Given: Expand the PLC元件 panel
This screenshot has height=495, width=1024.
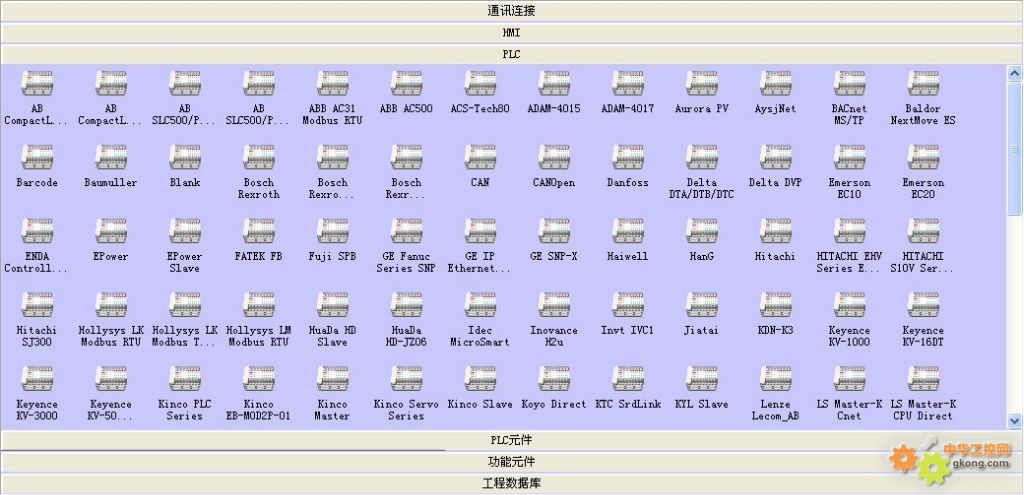Looking at the screenshot, I should [511, 440].
